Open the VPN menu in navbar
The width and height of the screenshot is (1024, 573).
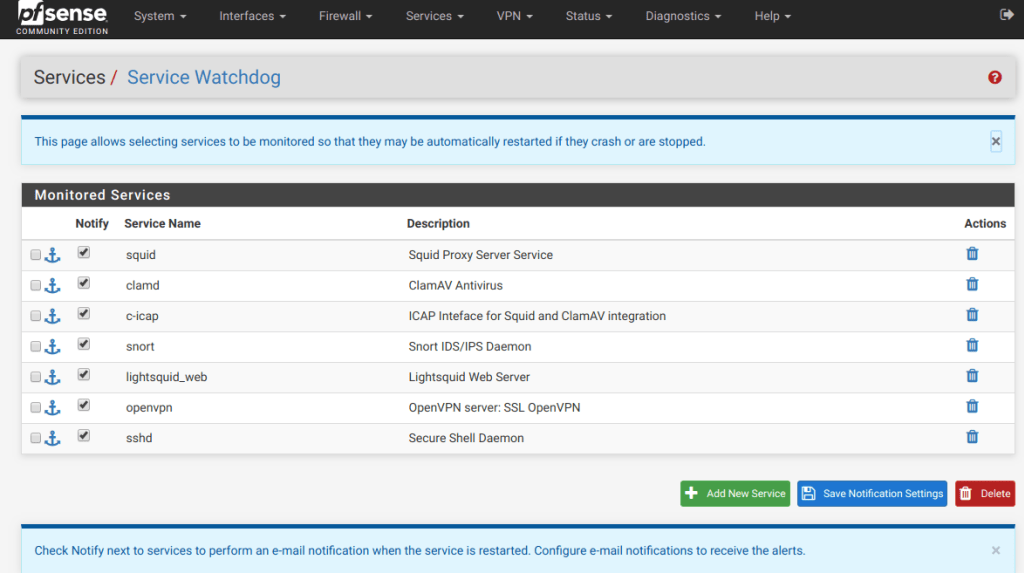pyautogui.click(x=514, y=16)
